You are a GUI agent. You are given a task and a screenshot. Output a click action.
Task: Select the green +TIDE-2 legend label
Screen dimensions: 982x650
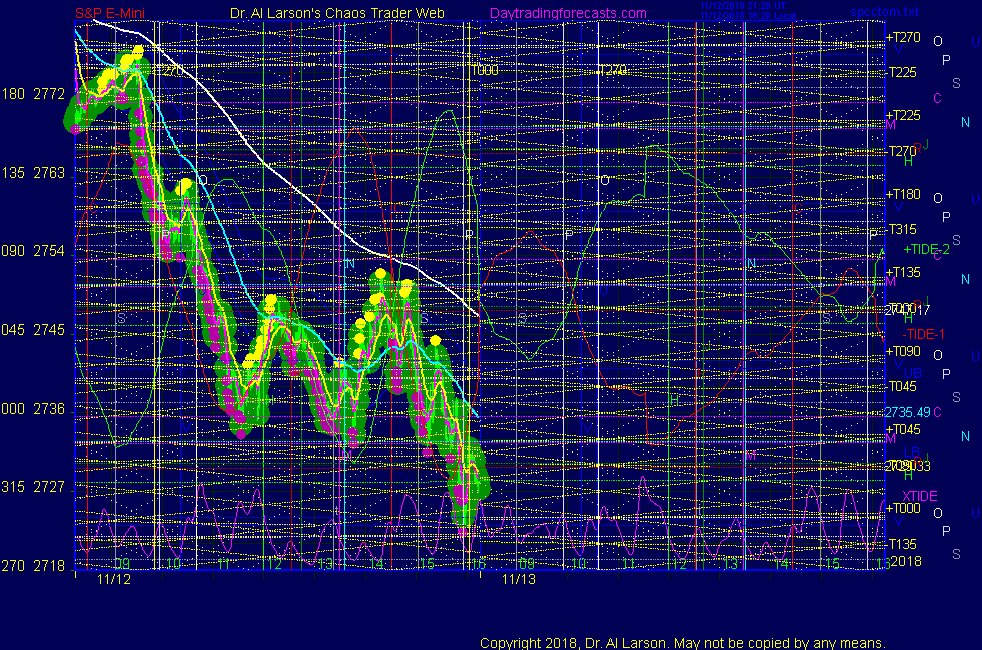click(x=930, y=249)
